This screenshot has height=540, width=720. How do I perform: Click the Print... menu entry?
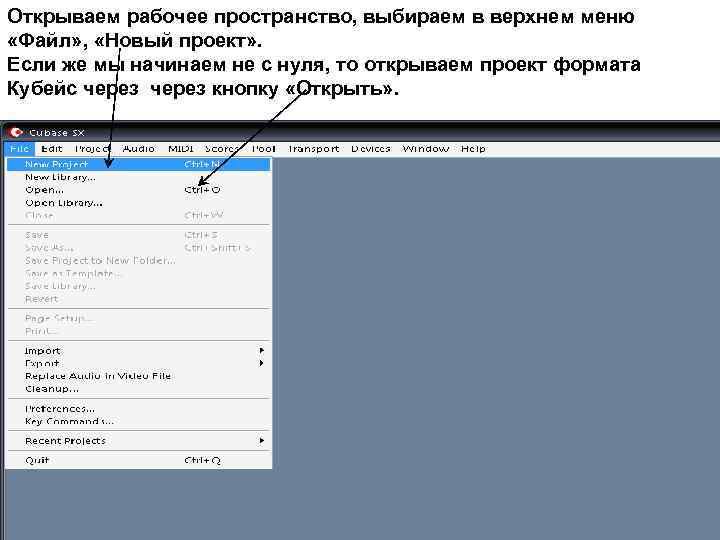click(139, 331)
